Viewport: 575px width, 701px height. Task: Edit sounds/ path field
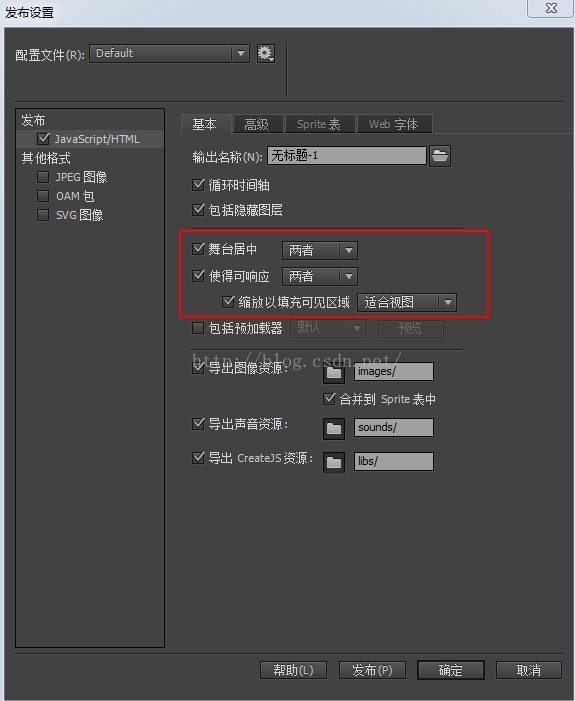(x=393, y=427)
